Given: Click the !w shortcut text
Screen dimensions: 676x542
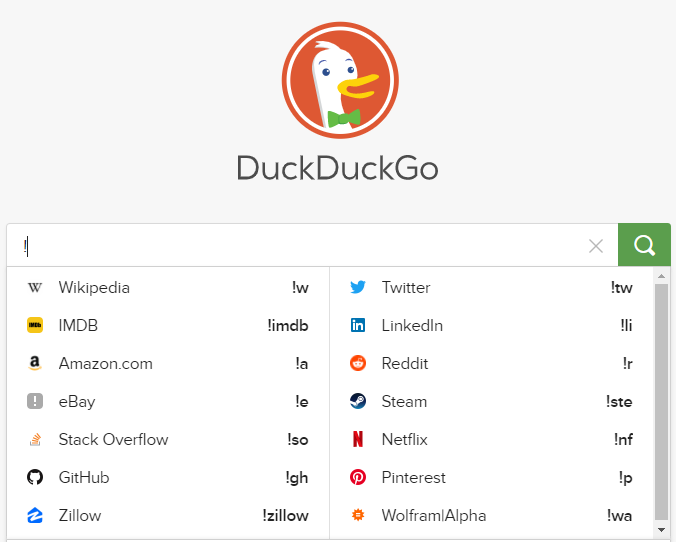Looking at the screenshot, I should point(300,288).
